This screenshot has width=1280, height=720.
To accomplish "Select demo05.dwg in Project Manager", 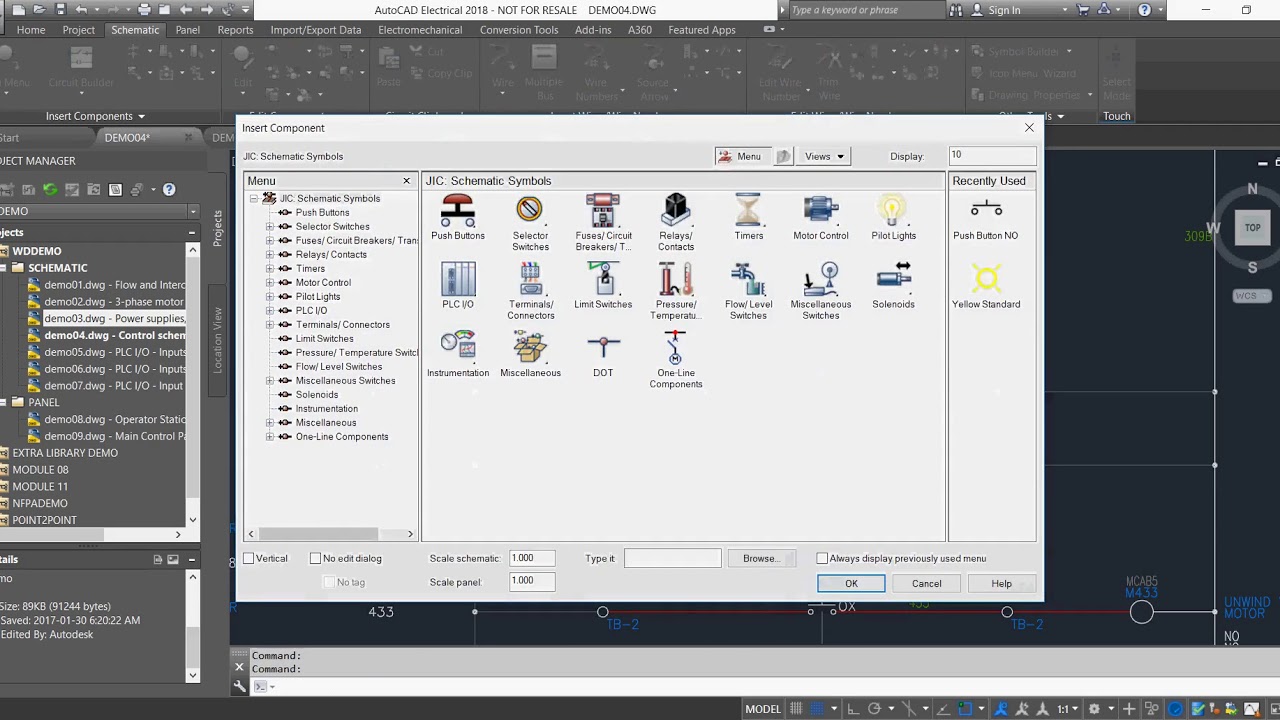I will coord(114,352).
